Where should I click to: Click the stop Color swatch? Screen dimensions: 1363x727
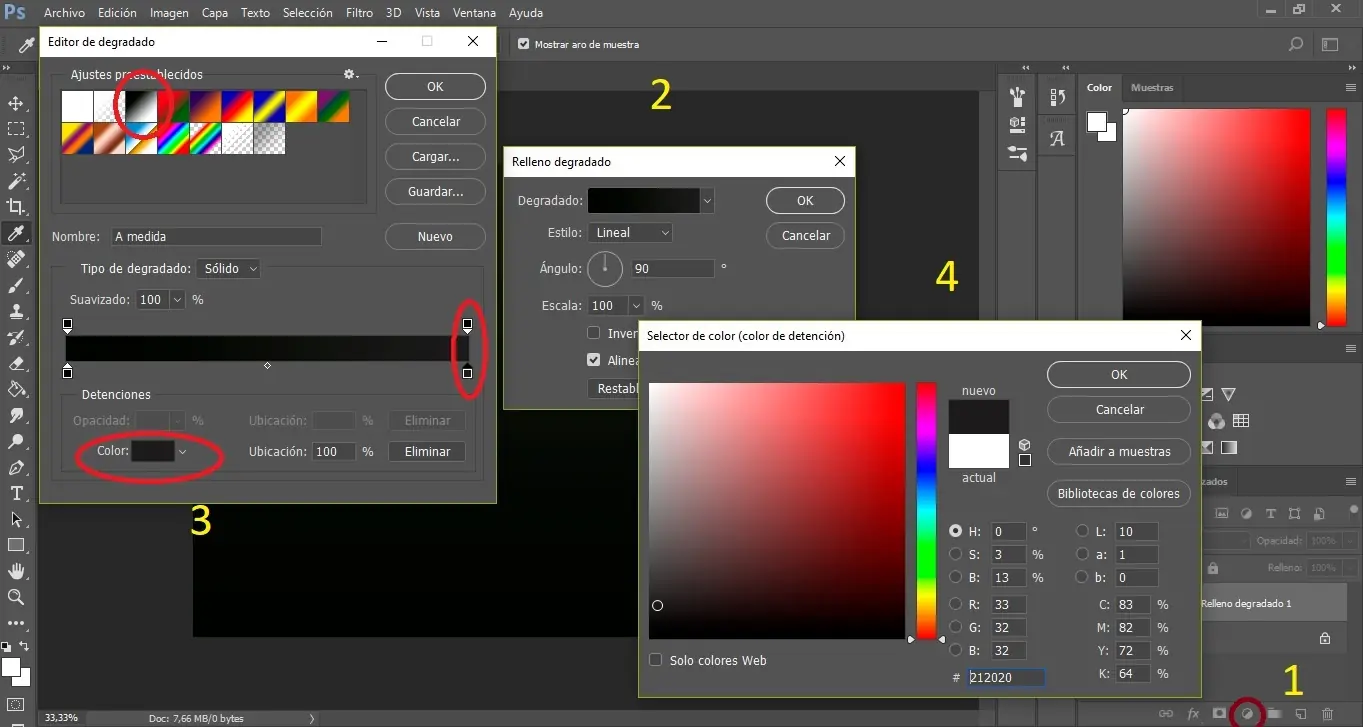click(x=153, y=451)
